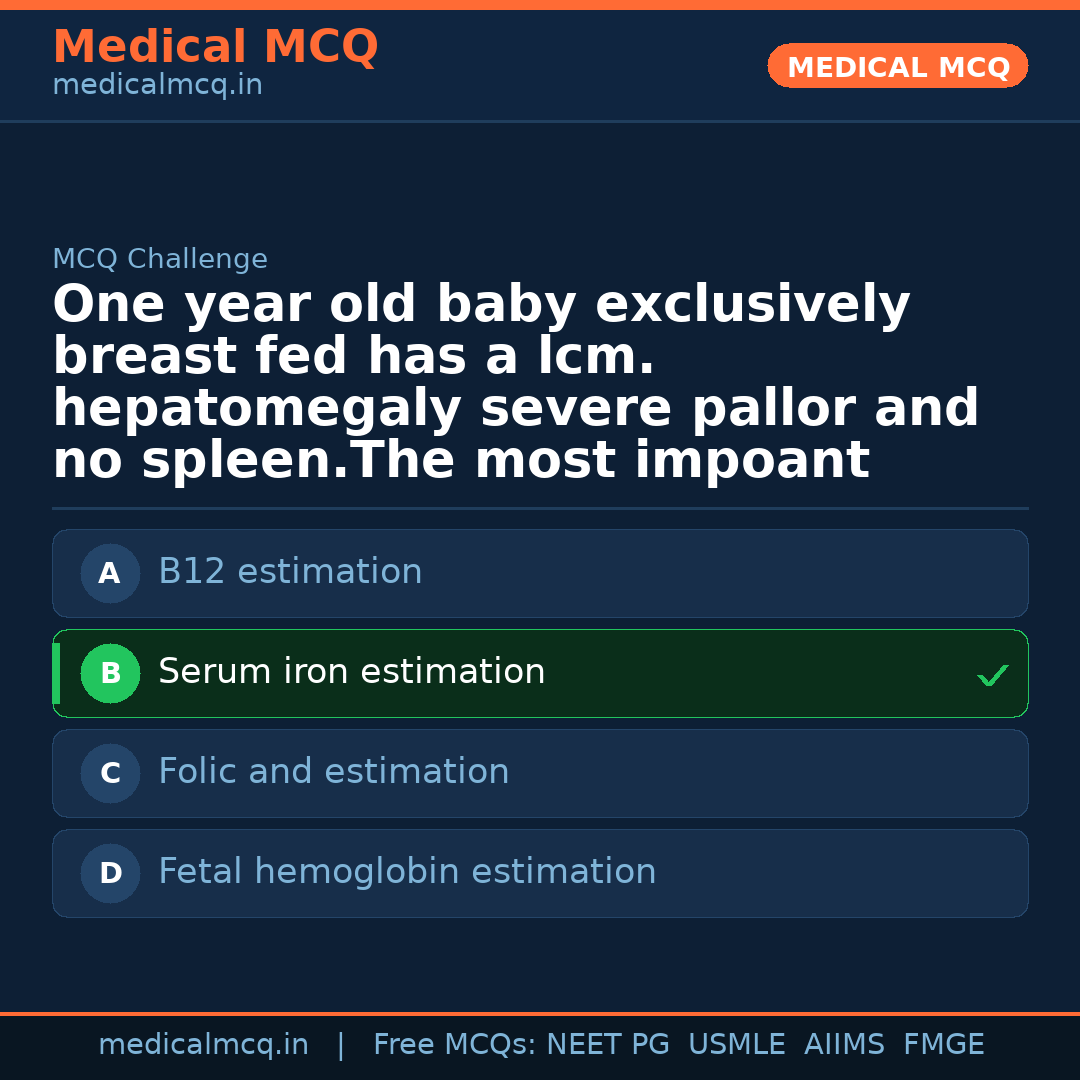Click the green B badge icon
Image resolution: width=1080 pixels, height=1080 pixels.
(x=110, y=673)
